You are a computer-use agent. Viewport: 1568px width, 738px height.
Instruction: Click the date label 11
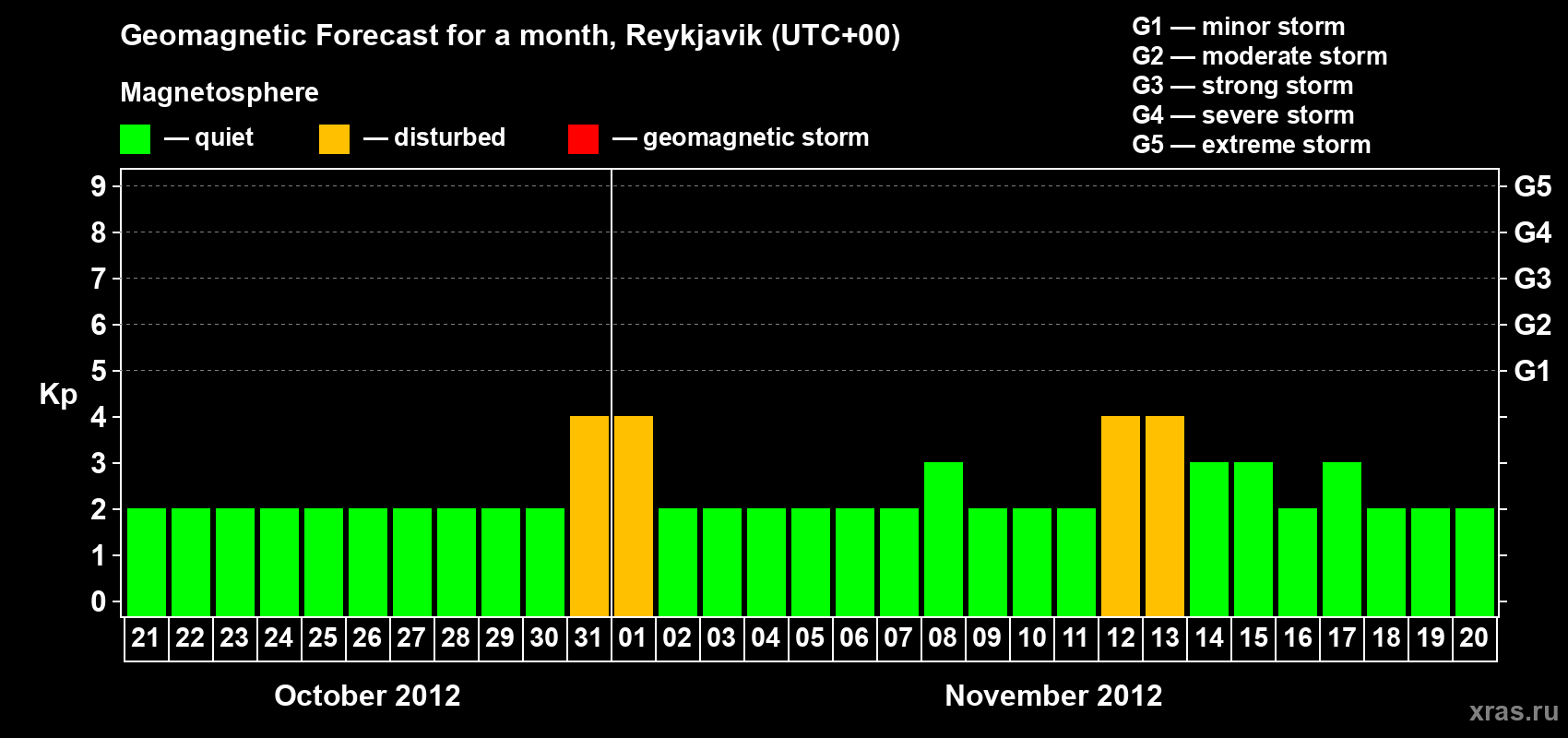tap(1075, 638)
